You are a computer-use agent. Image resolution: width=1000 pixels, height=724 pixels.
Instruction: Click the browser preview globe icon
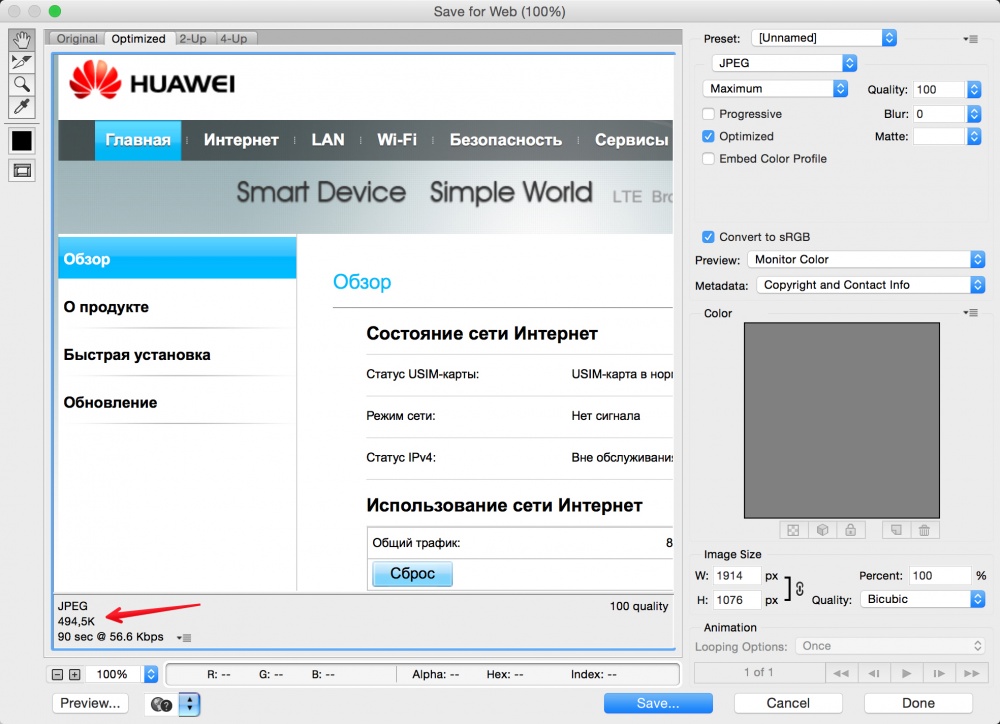(x=161, y=704)
